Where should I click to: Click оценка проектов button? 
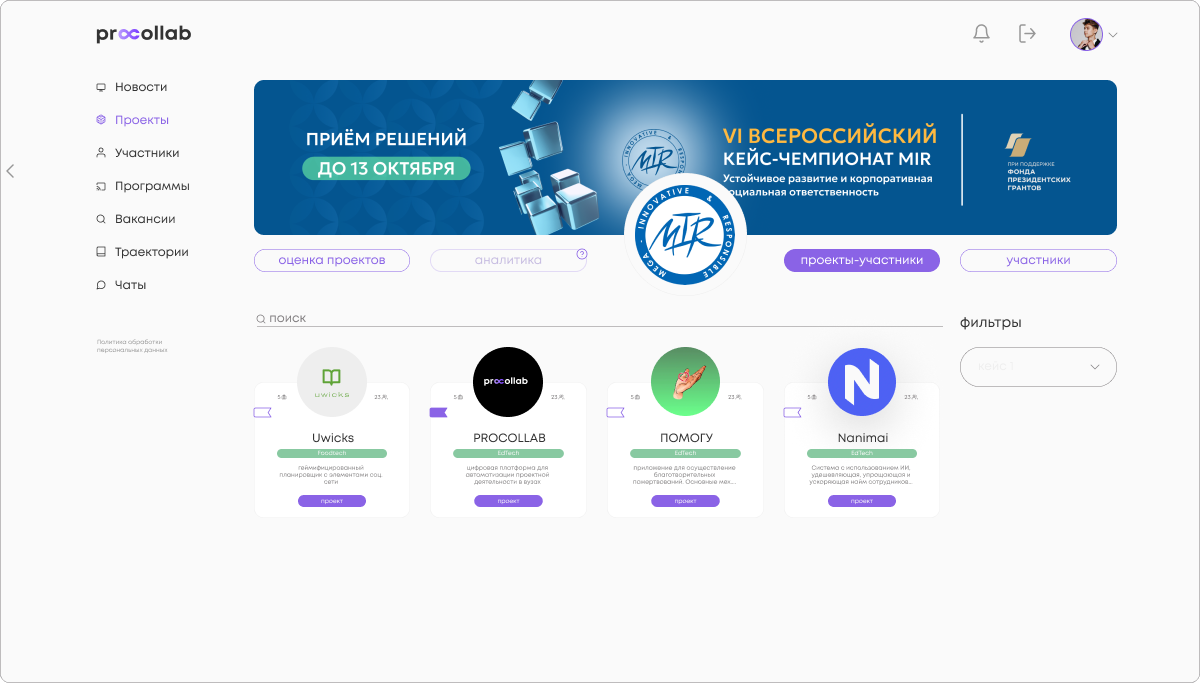[x=332, y=260]
